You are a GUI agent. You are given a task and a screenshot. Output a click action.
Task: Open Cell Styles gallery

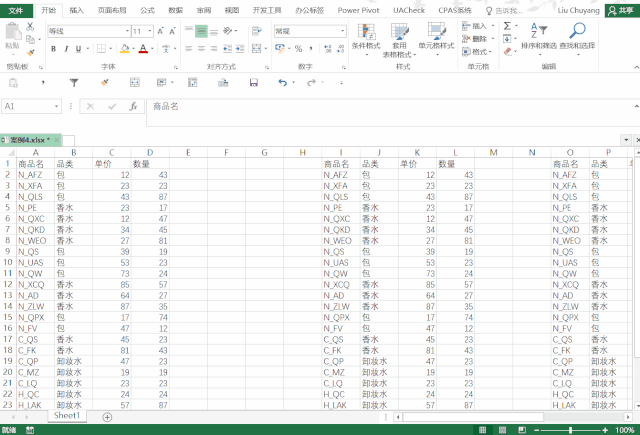point(436,39)
